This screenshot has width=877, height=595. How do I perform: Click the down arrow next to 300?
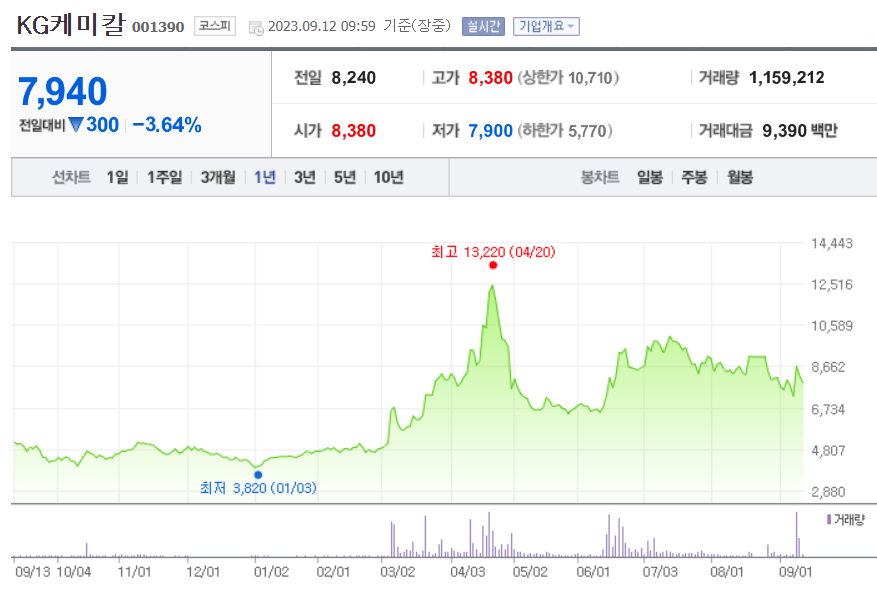[x=76, y=124]
